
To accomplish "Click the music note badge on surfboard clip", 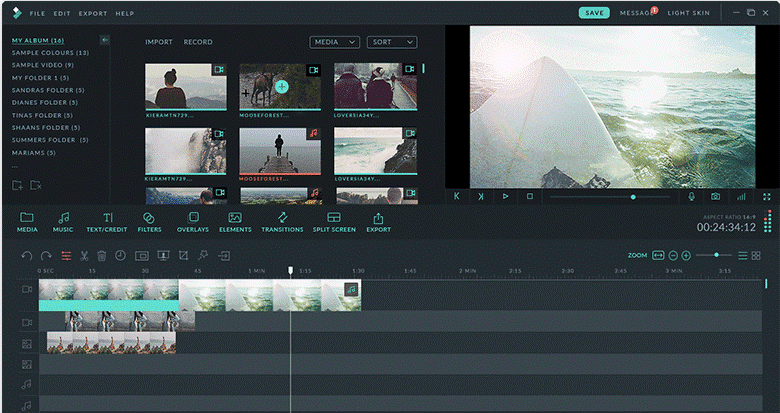I will [x=352, y=289].
